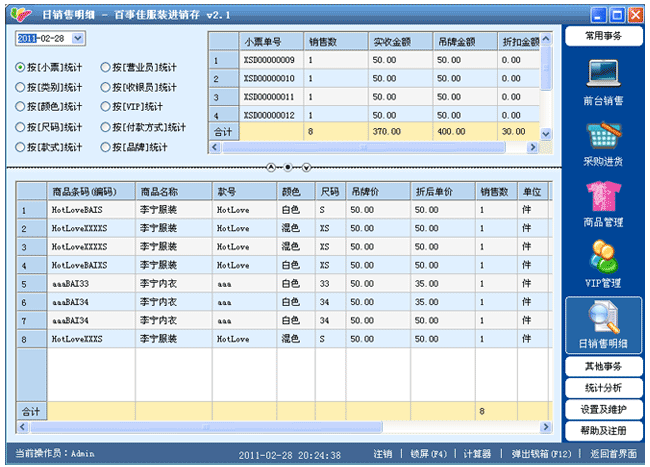The image size is (650, 467).
Task: Click the 实收金额 column header
Action: tap(400, 41)
